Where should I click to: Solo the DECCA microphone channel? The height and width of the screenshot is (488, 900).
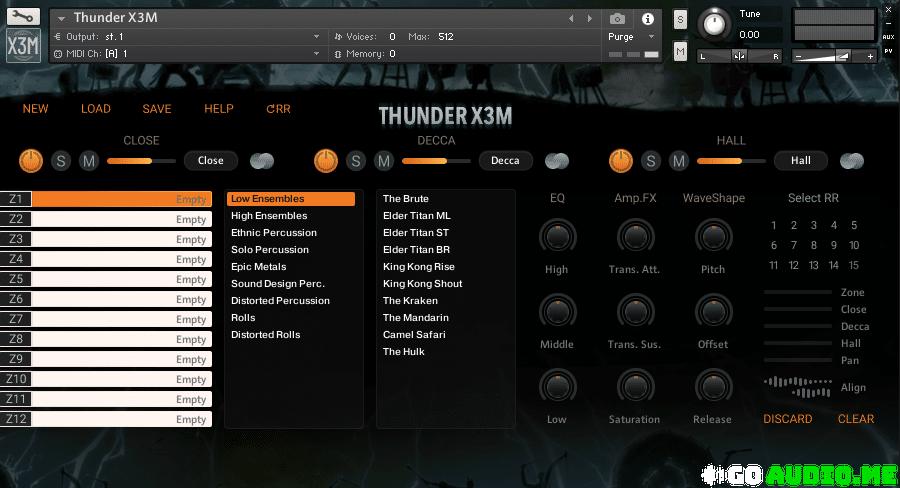point(356,160)
